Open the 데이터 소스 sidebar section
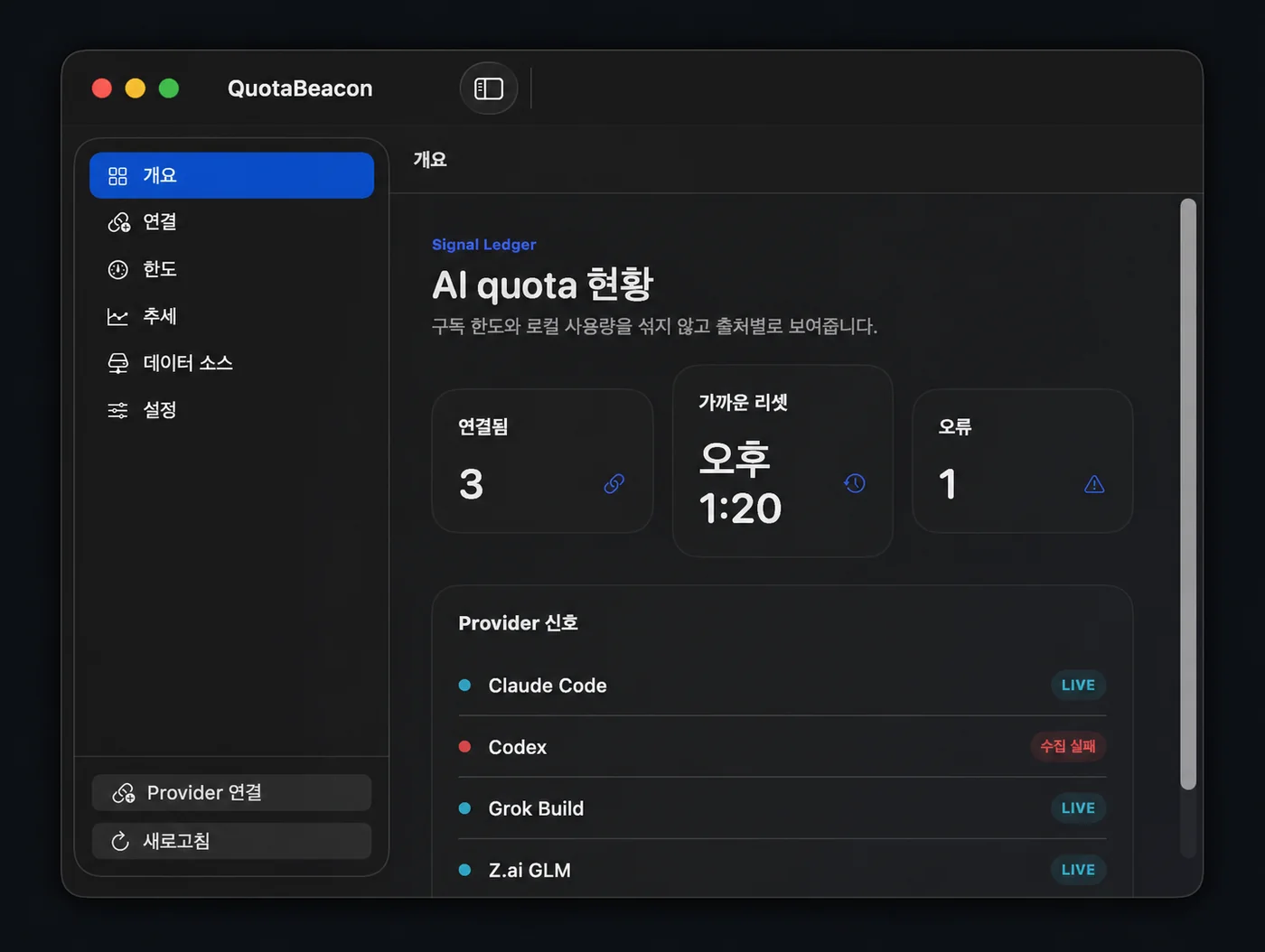 (x=231, y=363)
